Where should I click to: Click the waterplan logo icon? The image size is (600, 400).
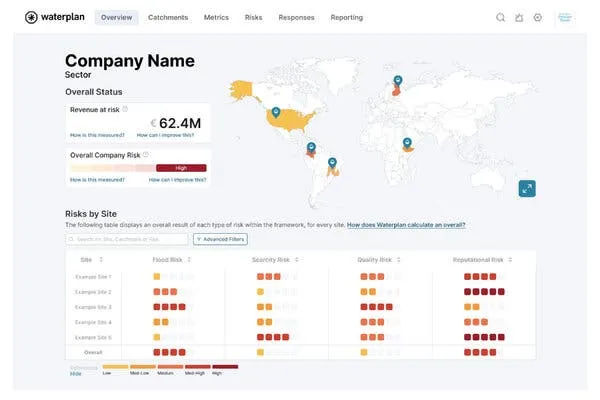(x=31, y=17)
